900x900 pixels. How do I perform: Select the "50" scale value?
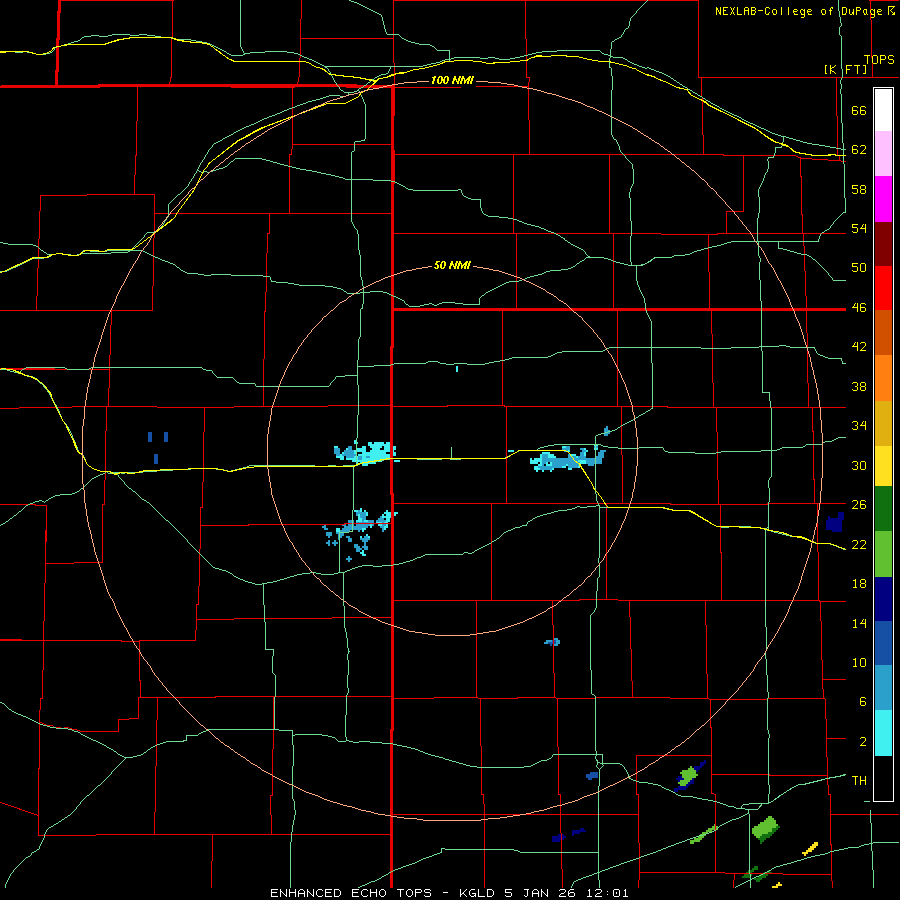click(859, 268)
